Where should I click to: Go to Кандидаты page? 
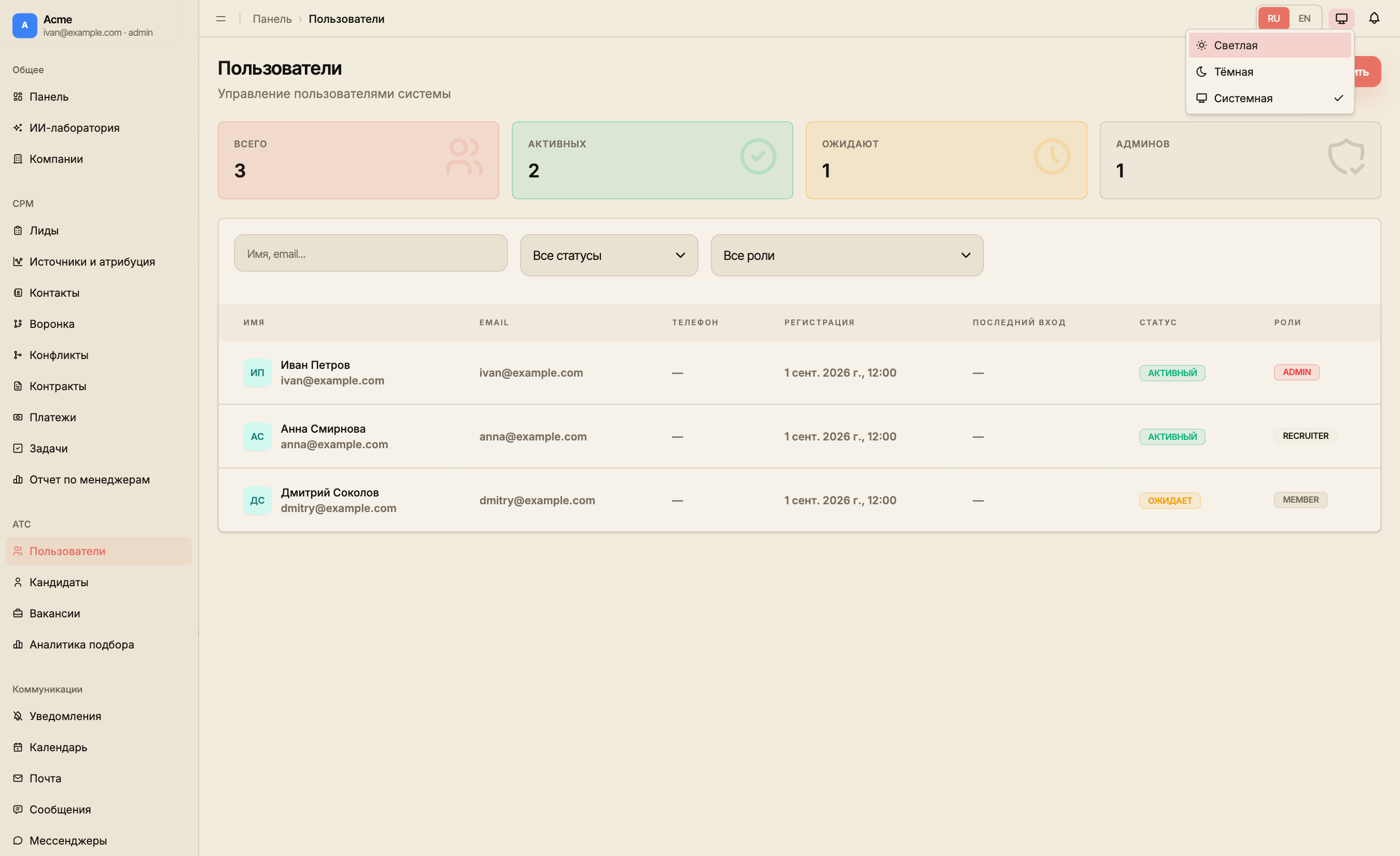(99, 583)
